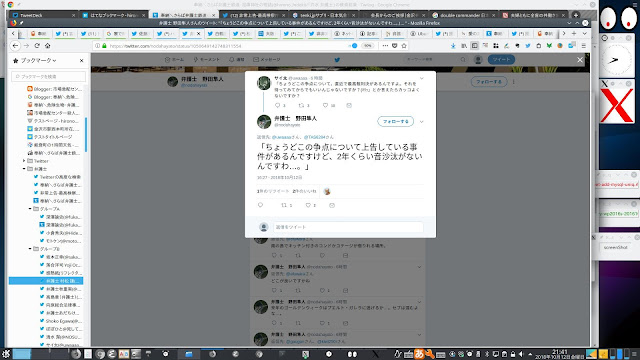Image resolution: width=640 pixels, height=360 pixels.
Task: Open Twitter メッセージ navigation link
Action: [x=267, y=60]
